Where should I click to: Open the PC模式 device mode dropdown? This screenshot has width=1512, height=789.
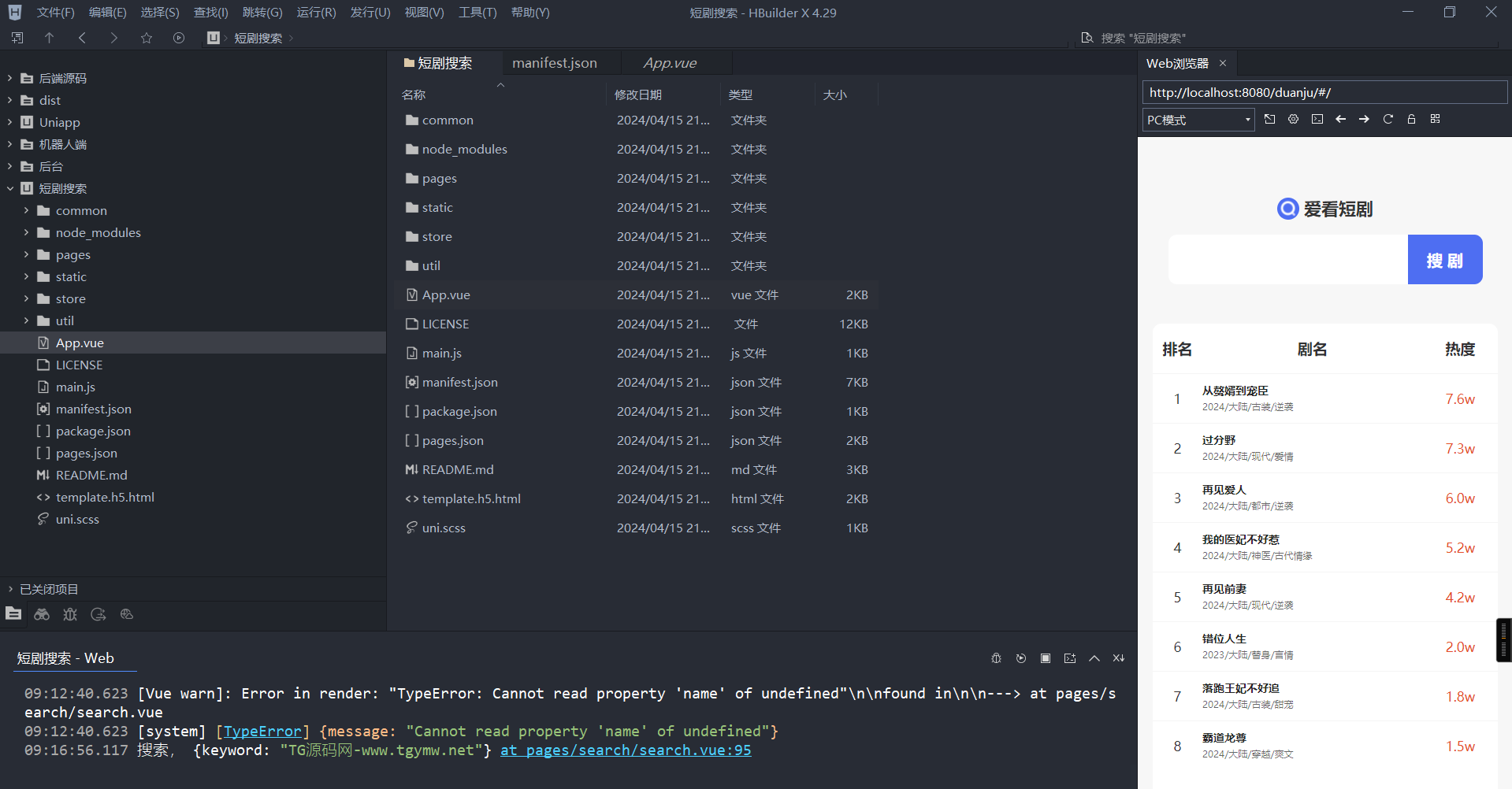tap(1198, 120)
